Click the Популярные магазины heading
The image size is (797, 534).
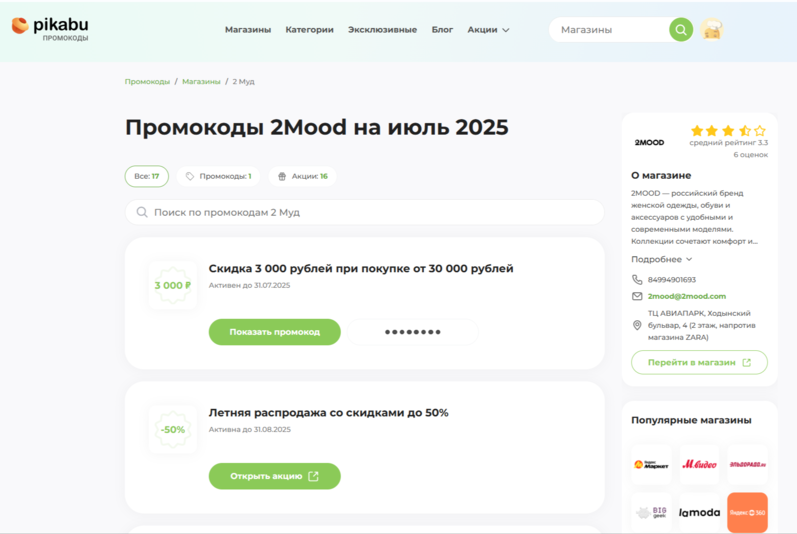(691, 420)
